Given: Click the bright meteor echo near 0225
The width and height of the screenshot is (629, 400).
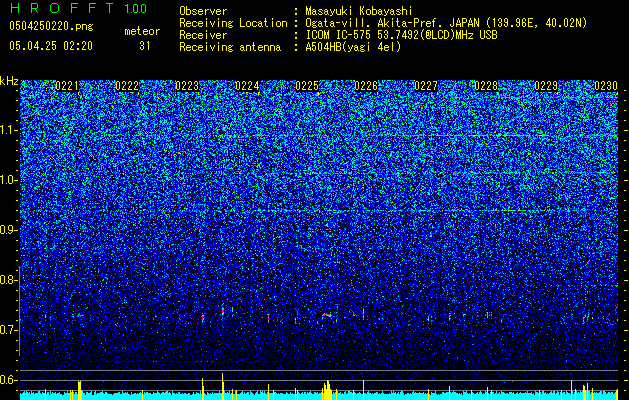Looking at the screenshot, I should [x=327, y=315].
